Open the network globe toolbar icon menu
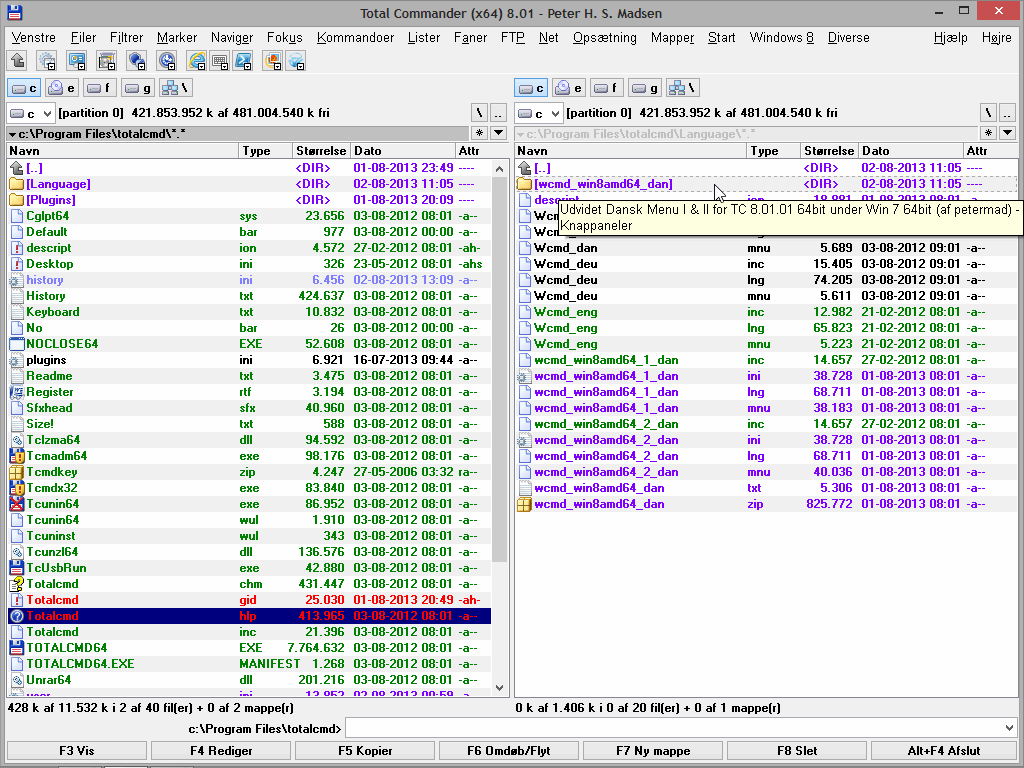Viewport: 1024px width, 768px height. coord(137,61)
